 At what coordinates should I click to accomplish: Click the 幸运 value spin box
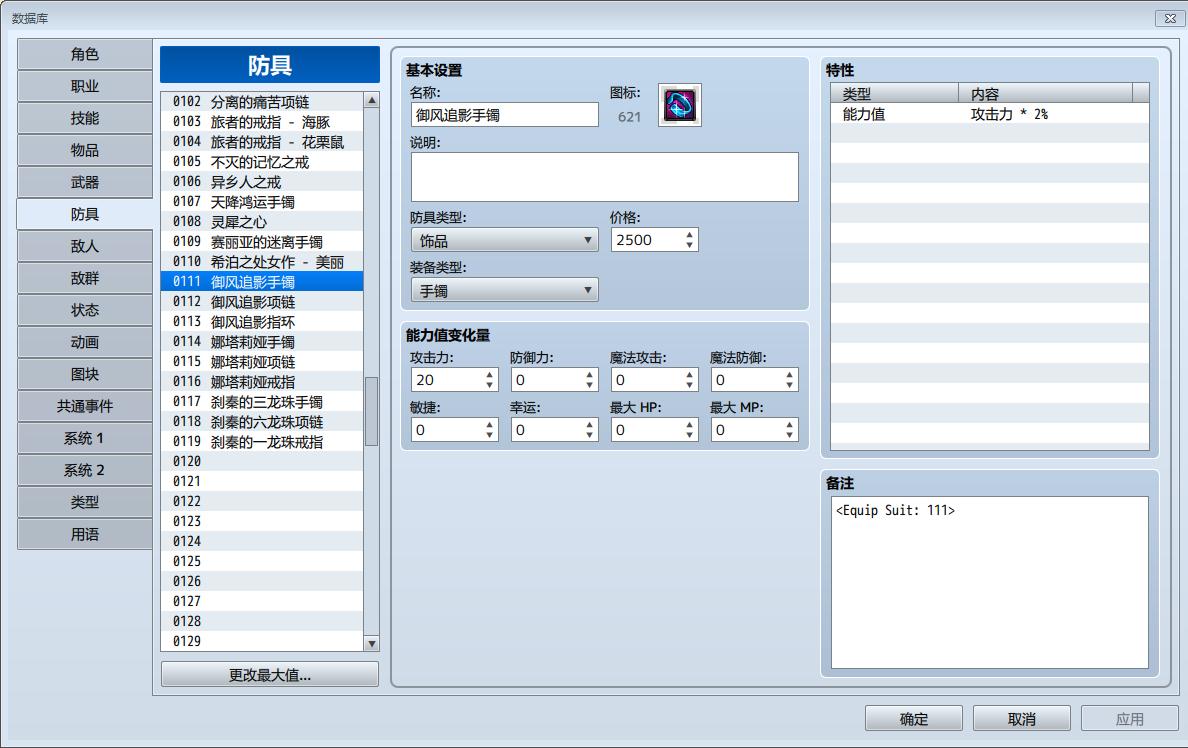554,430
